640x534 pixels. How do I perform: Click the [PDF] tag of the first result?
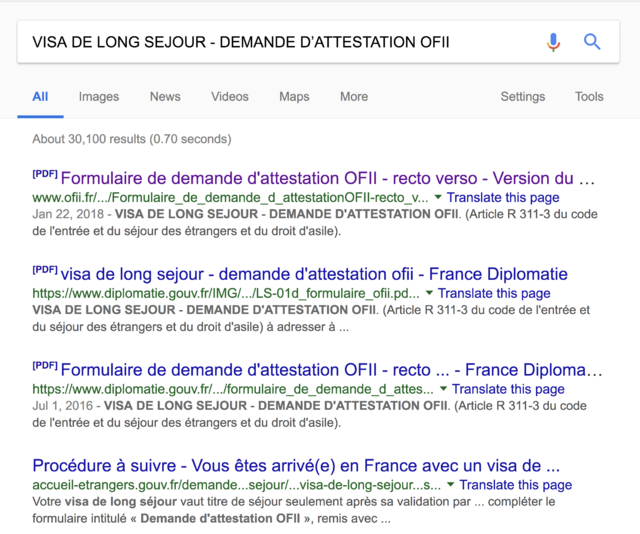click(45, 174)
